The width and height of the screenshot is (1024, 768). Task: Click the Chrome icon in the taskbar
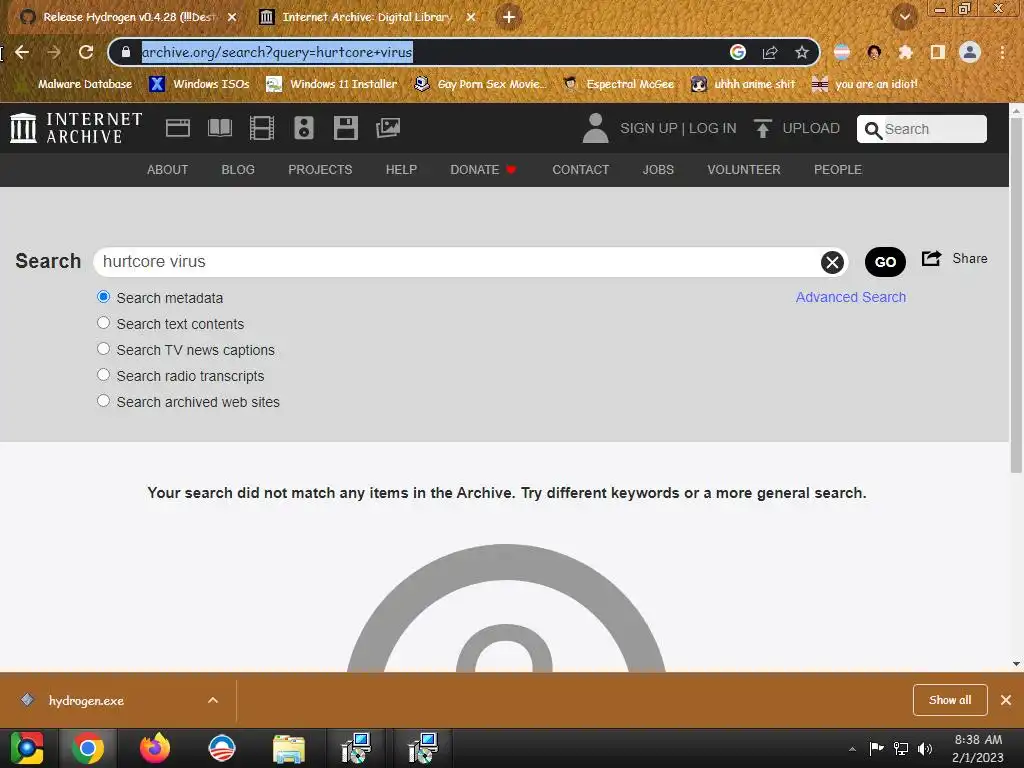tap(88, 748)
